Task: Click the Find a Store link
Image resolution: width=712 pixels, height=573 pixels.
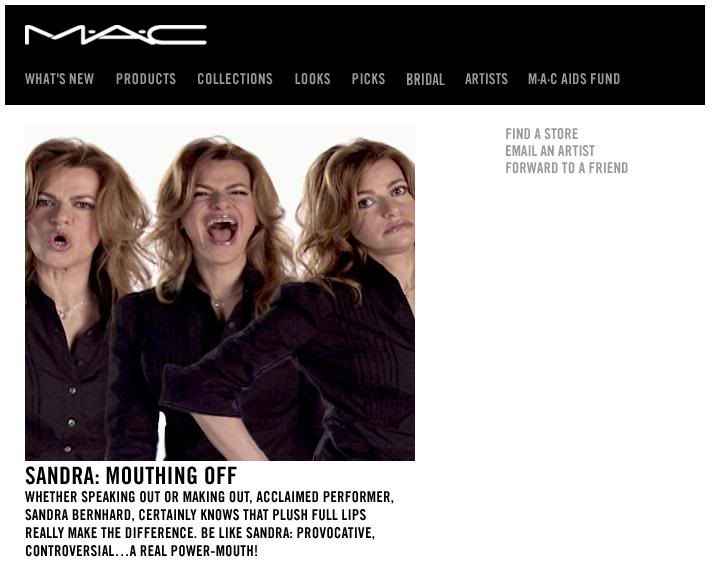Action: click(542, 134)
